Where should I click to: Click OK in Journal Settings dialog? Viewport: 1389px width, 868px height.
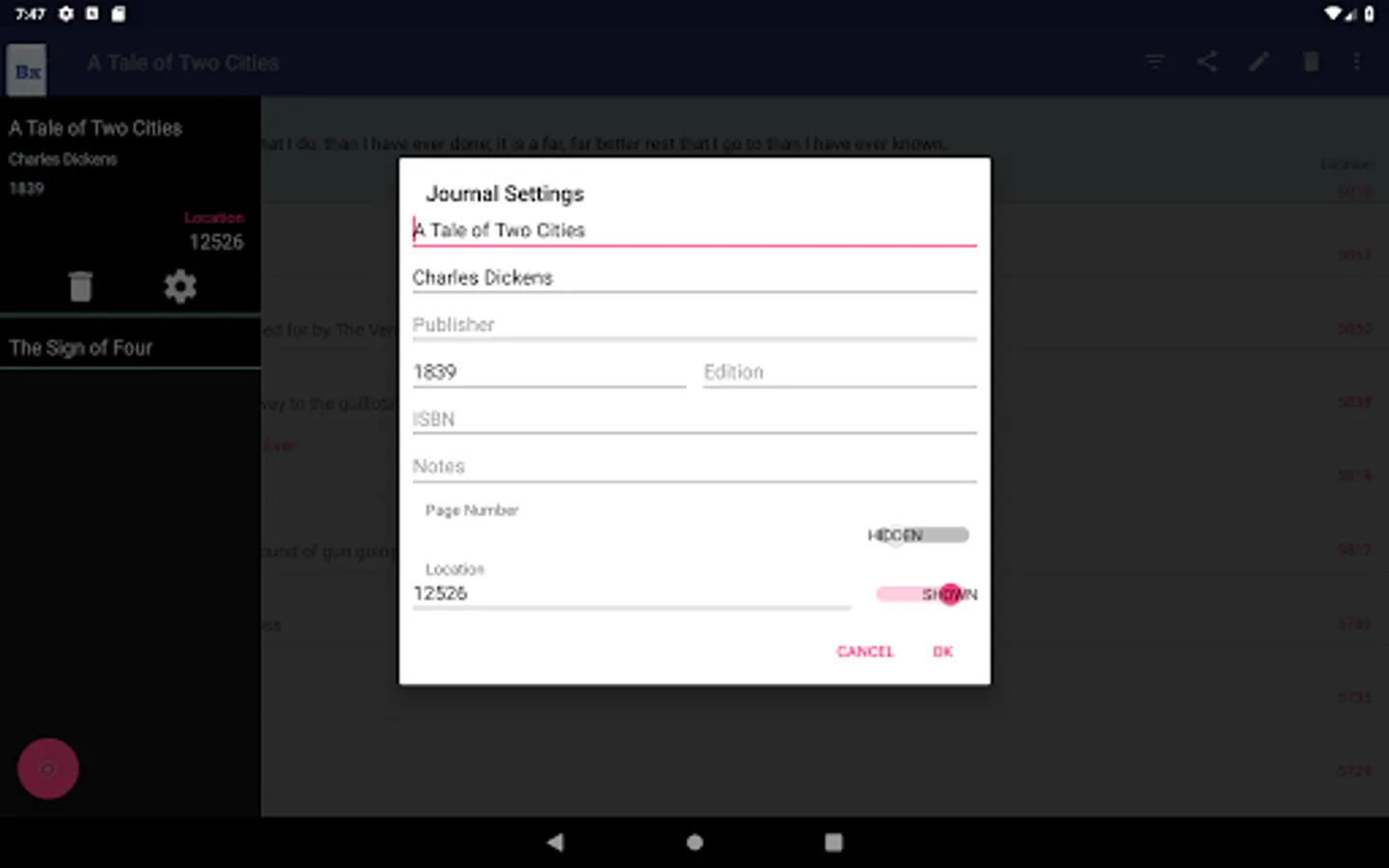pos(942,652)
